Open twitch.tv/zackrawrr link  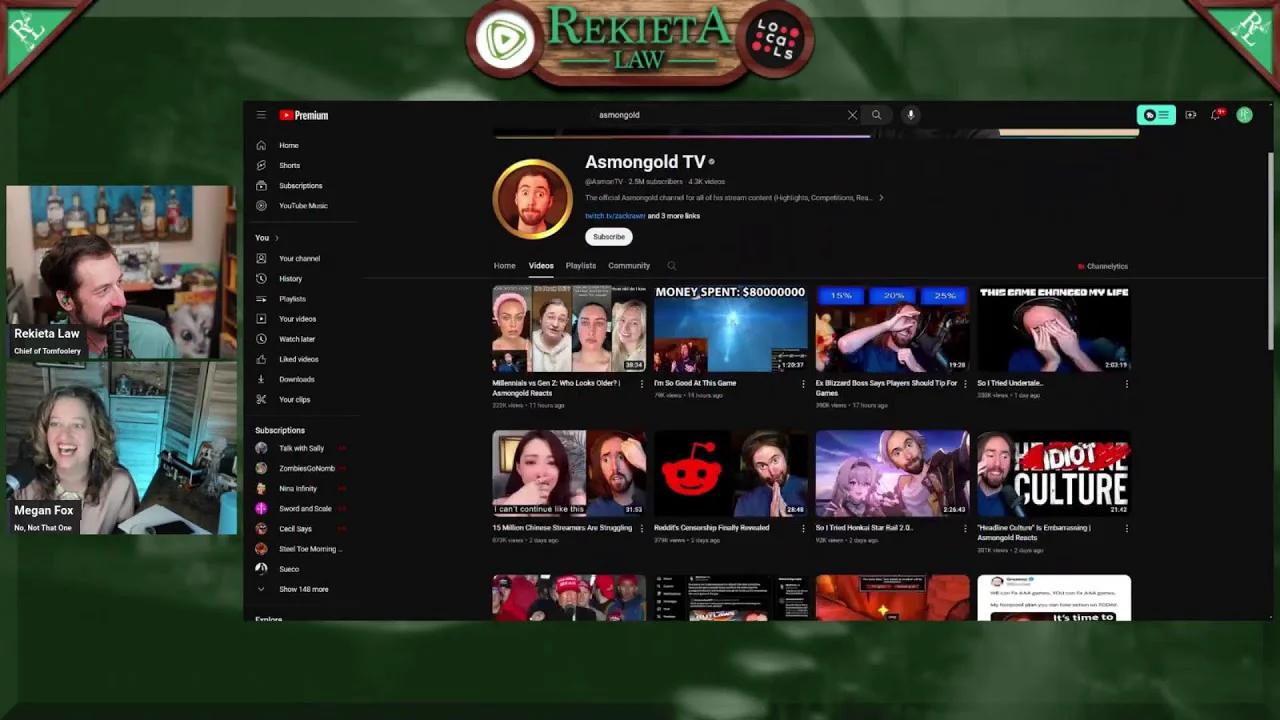pos(614,216)
